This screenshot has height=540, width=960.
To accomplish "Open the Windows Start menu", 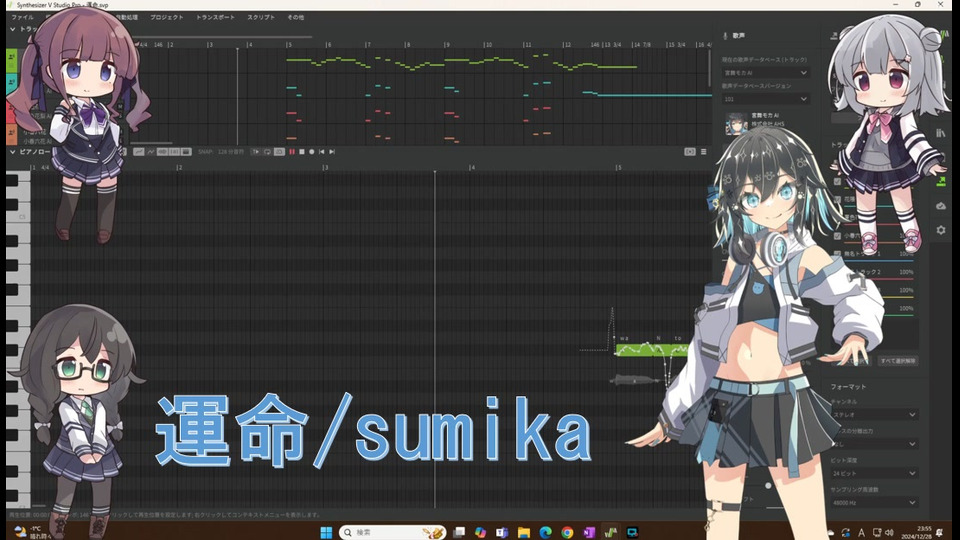I will 326,532.
